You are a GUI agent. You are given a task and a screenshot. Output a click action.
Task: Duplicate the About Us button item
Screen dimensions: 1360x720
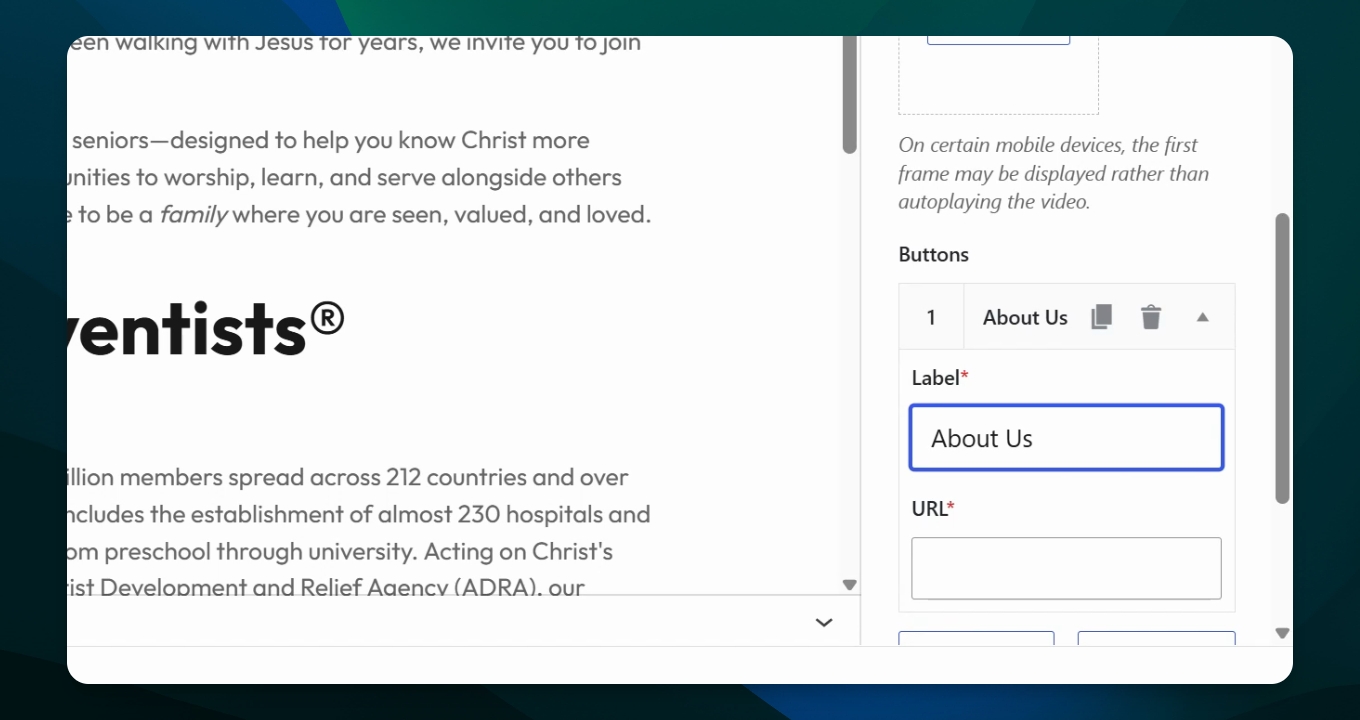click(1101, 317)
